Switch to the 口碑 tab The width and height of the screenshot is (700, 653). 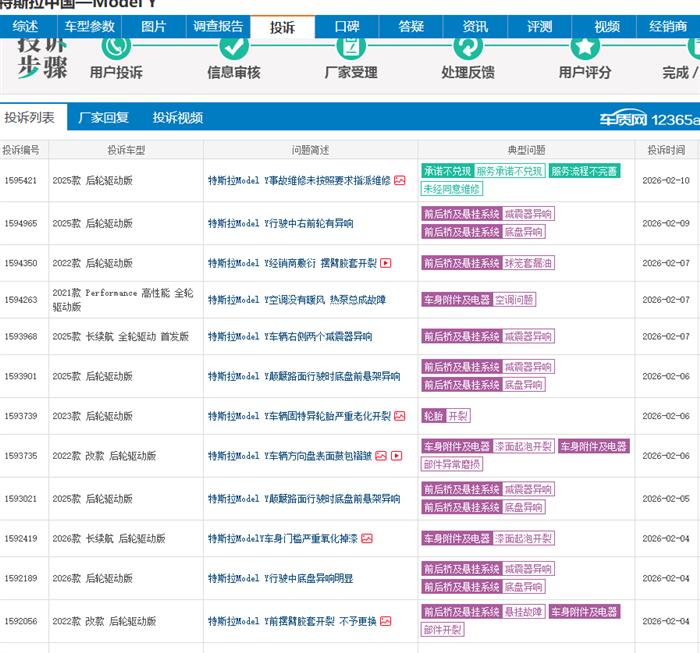pos(347,27)
